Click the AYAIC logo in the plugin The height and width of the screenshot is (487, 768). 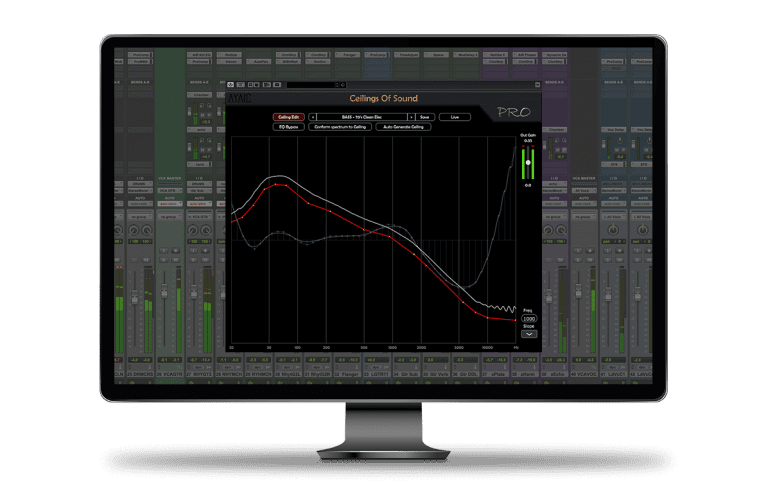240,98
